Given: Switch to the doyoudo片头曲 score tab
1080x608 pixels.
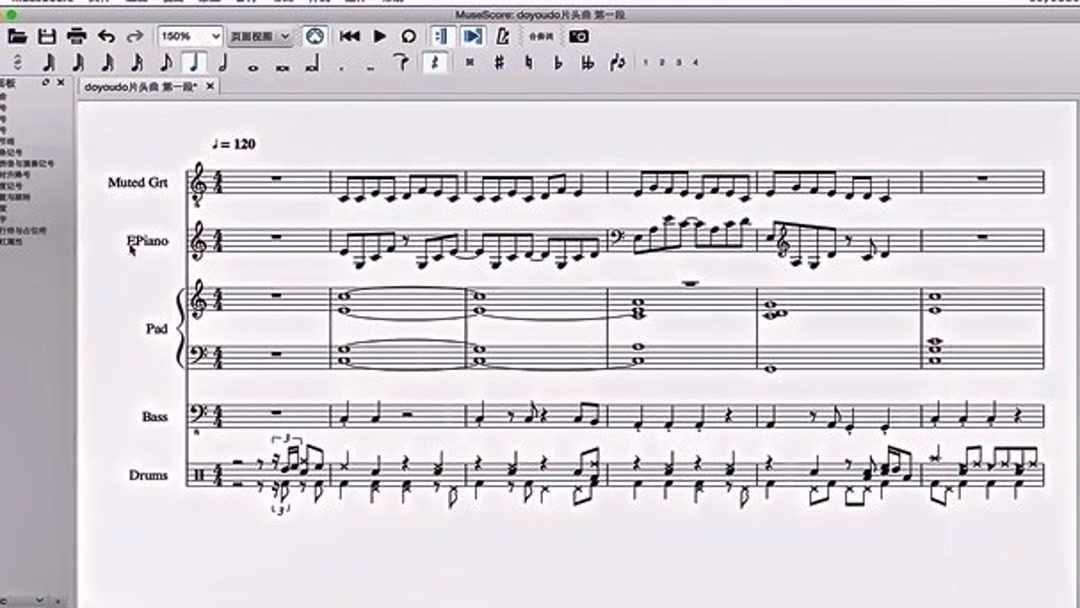Looking at the screenshot, I should [x=140, y=86].
